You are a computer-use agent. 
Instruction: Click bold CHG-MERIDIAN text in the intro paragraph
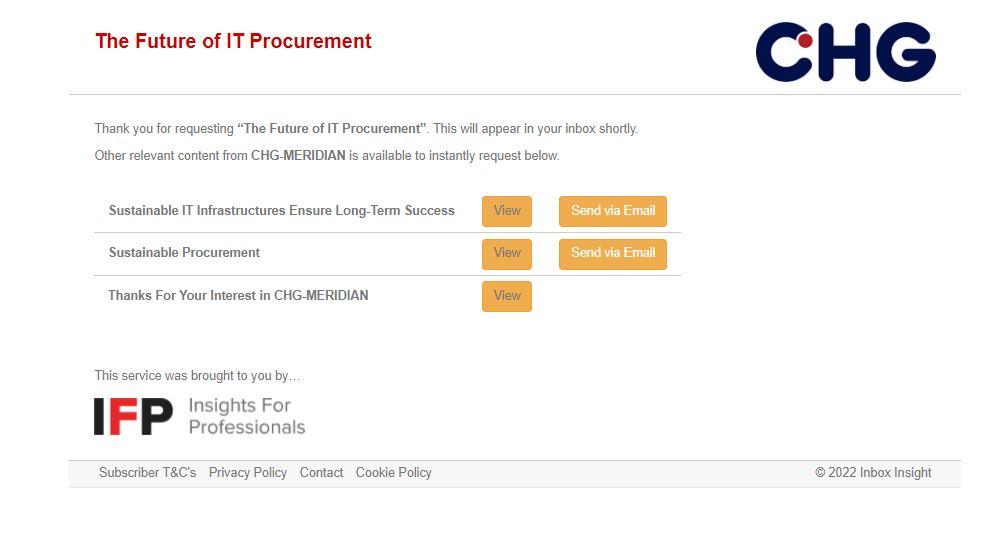point(298,156)
